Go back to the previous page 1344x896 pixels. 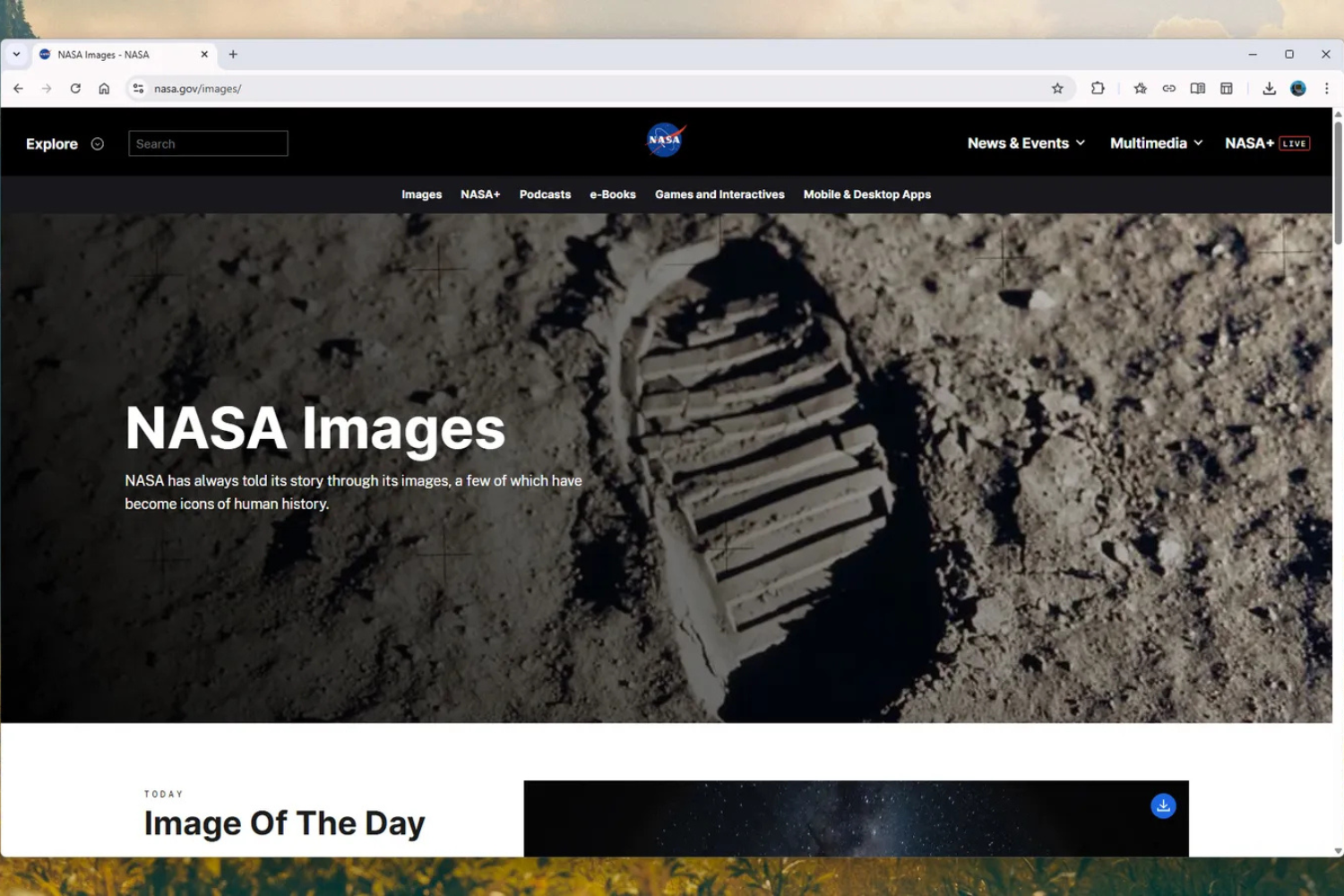click(x=18, y=89)
